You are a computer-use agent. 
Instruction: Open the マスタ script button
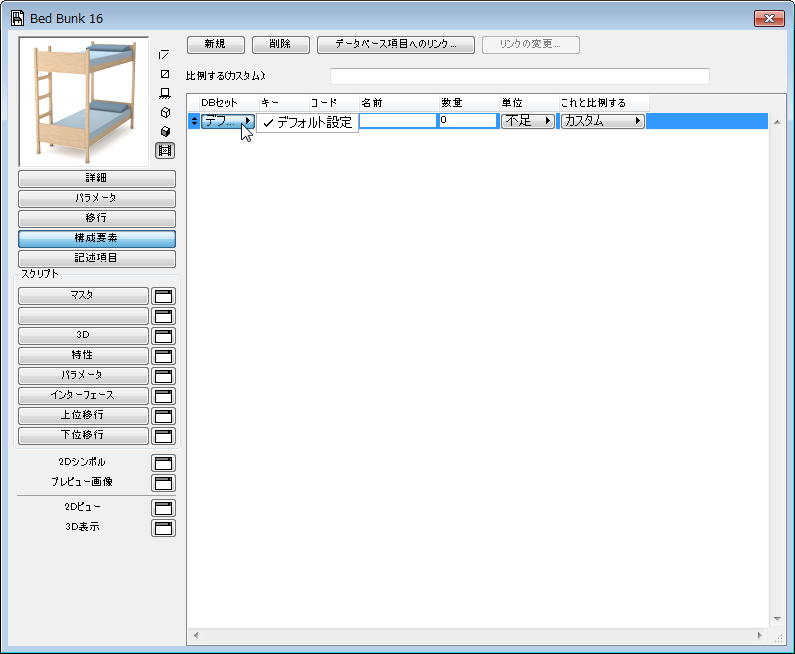[x=83, y=296]
